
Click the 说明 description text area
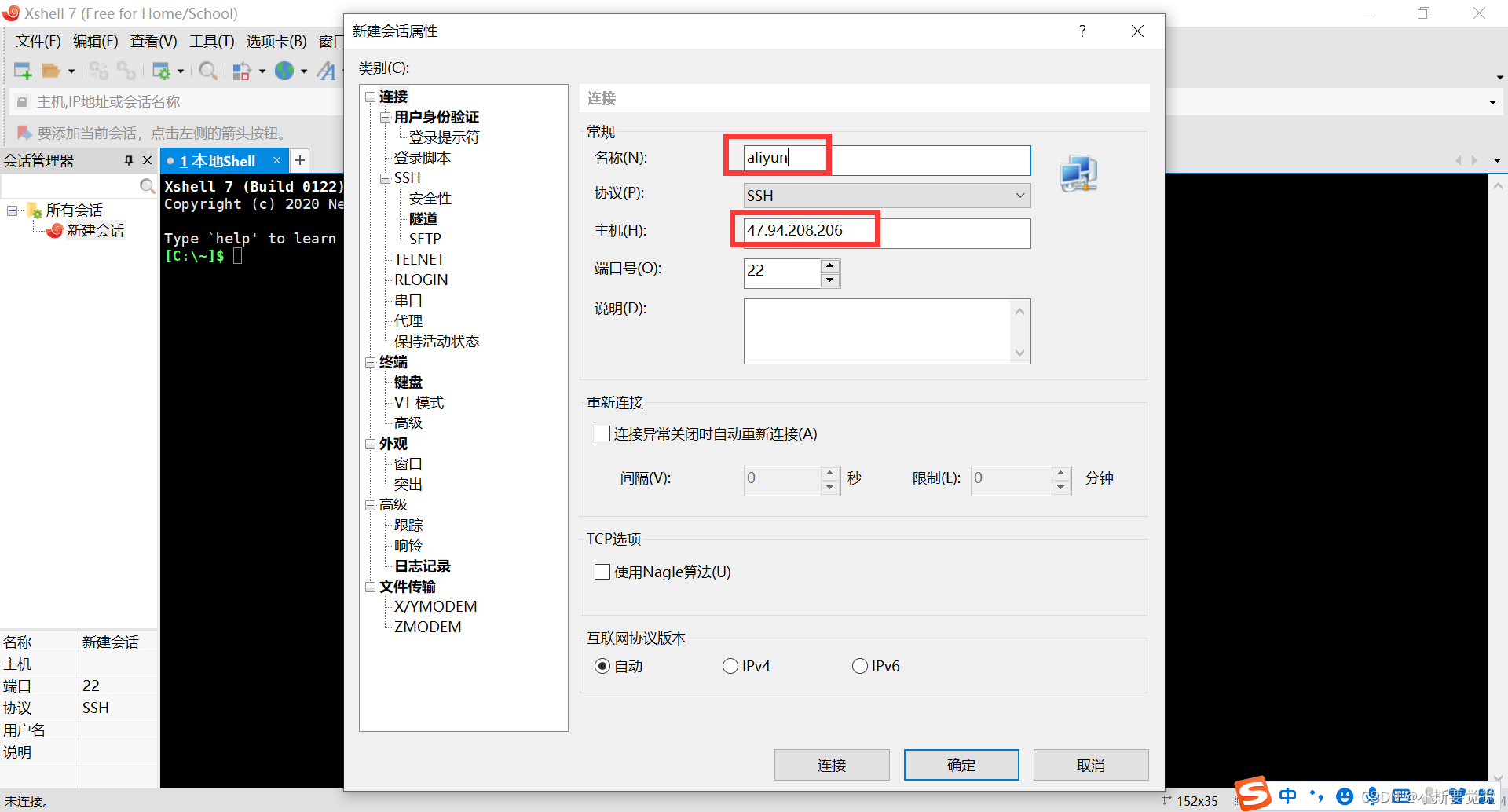[x=888, y=331]
